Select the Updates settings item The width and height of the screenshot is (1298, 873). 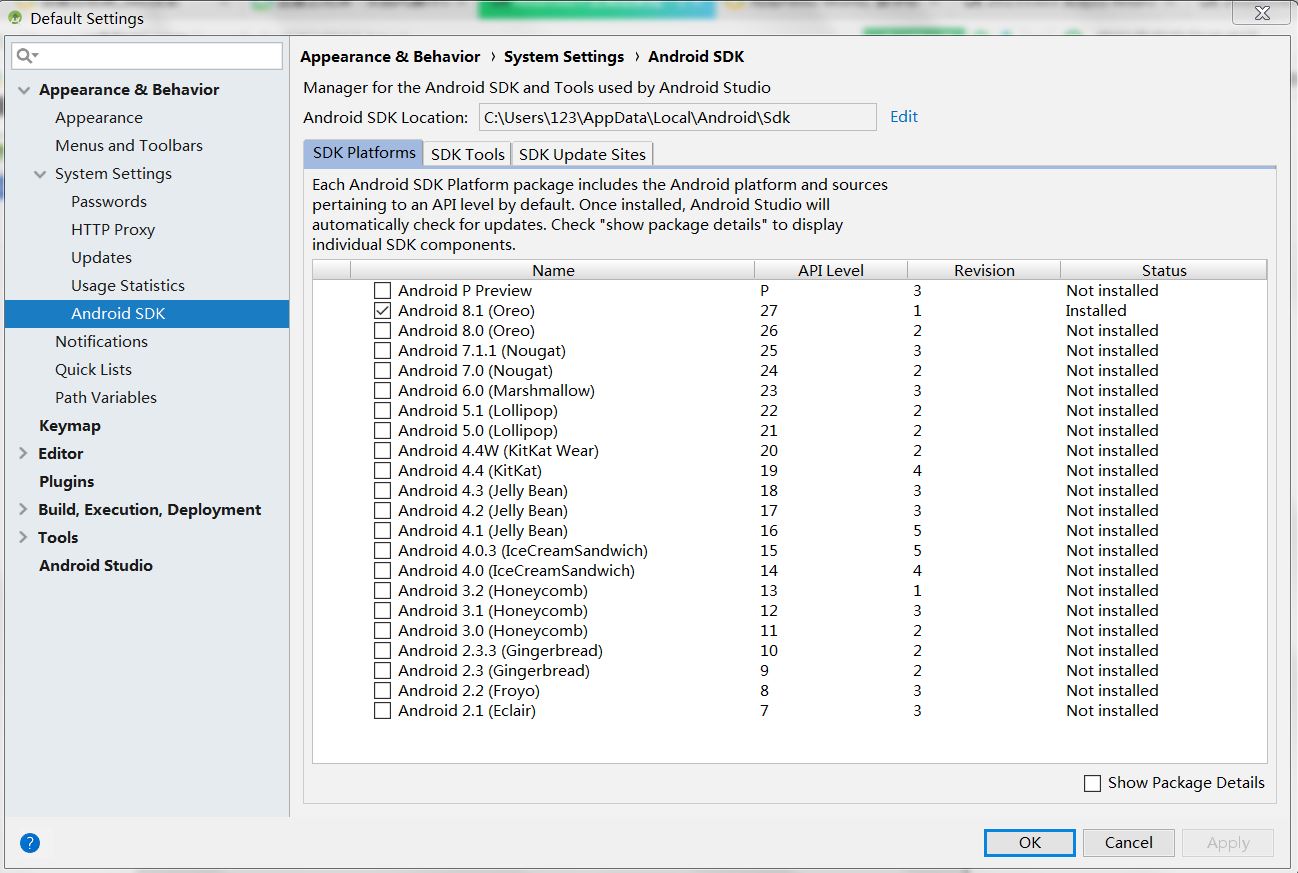101,258
